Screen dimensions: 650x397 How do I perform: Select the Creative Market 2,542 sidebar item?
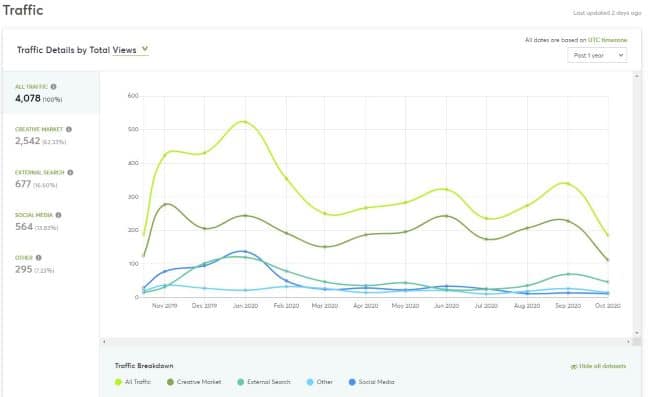(x=51, y=136)
